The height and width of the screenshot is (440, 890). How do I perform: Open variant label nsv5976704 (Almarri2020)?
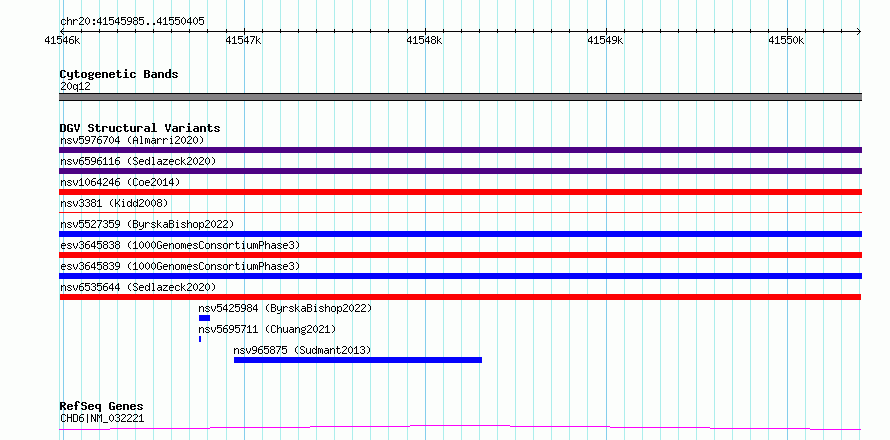click(x=132, y=140)
